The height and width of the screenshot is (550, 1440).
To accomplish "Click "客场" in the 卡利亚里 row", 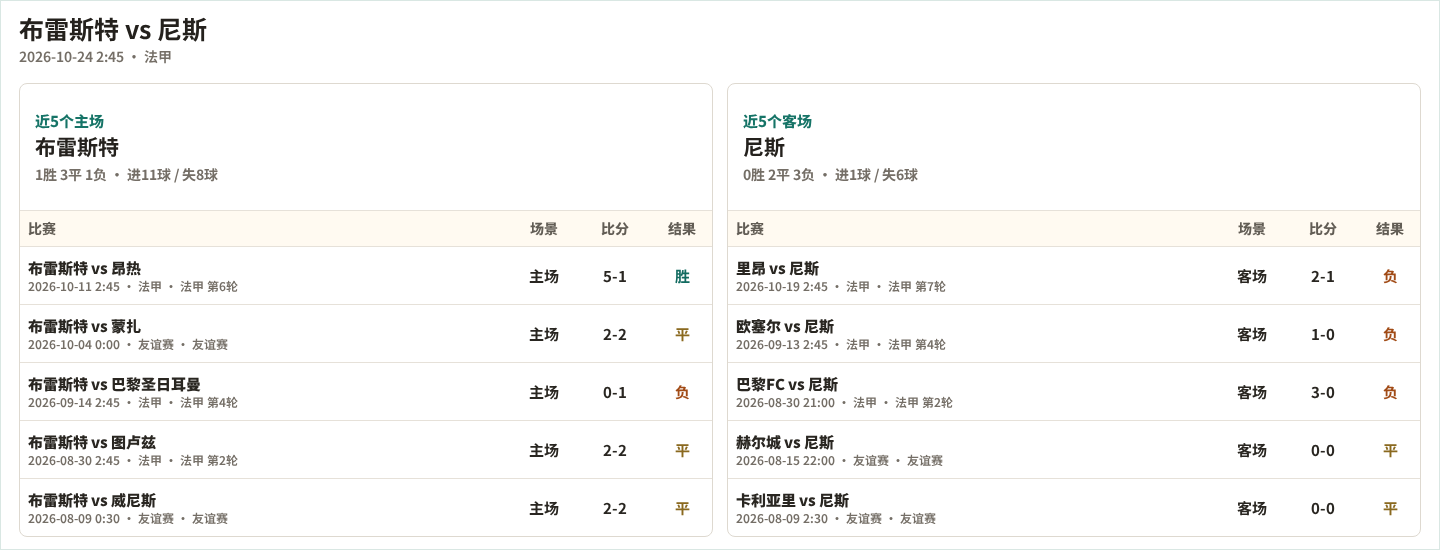I will click(x=1252, y=508).
